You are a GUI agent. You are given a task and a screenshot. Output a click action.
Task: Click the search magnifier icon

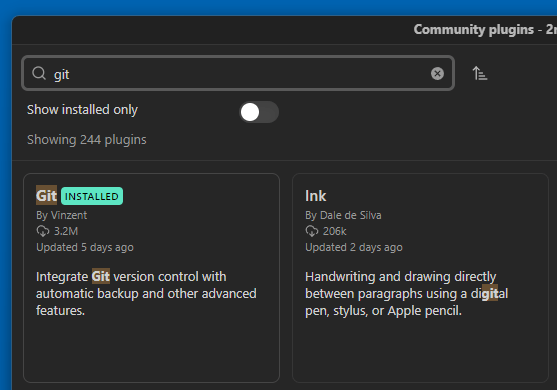coord(39,74)
